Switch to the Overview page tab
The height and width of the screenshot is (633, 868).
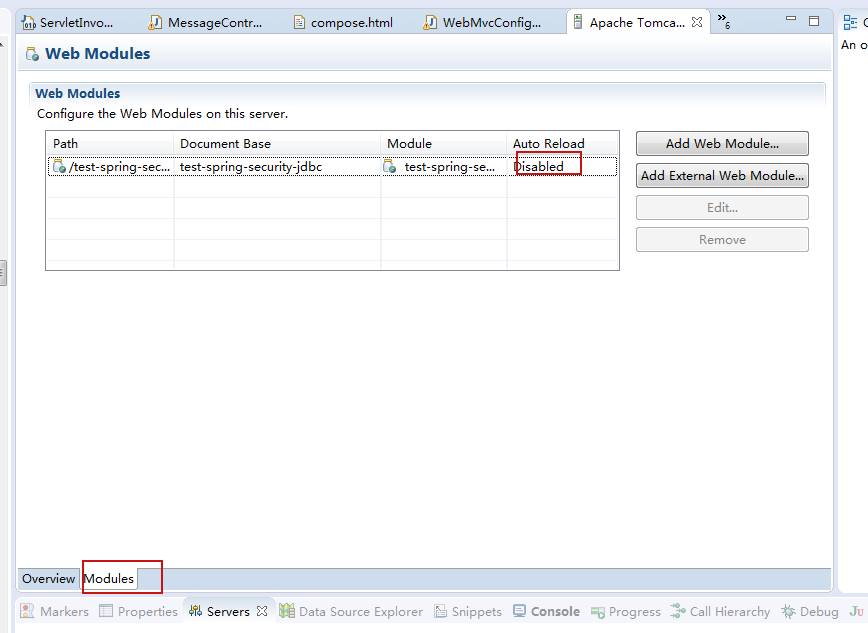49,579
